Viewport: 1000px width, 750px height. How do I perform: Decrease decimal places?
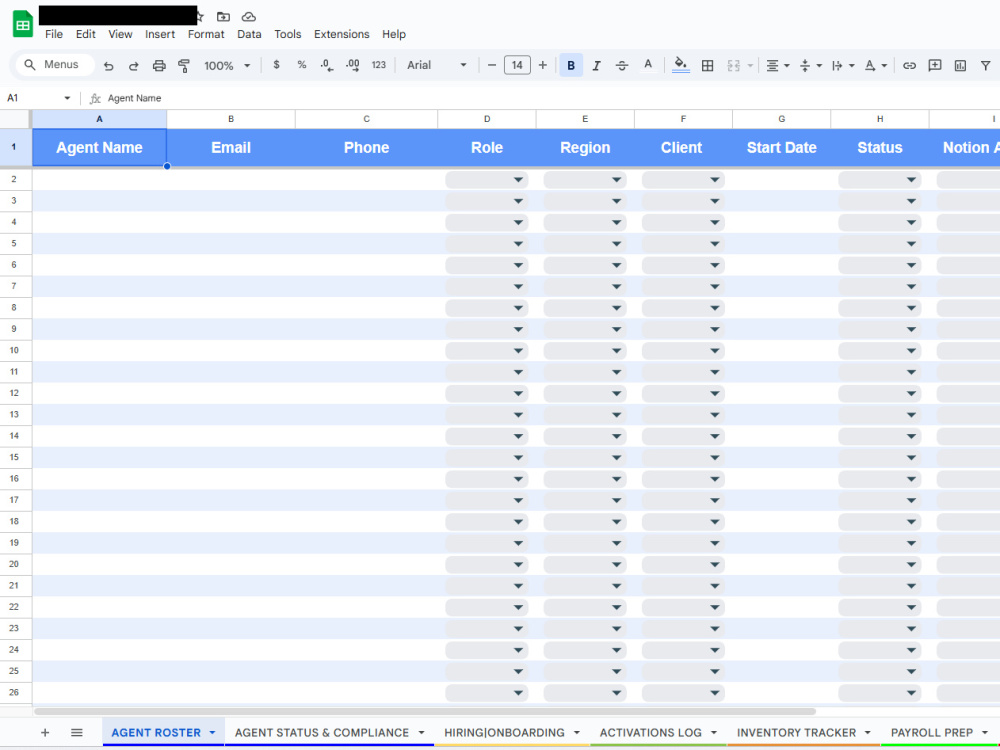tap(327, 65)
